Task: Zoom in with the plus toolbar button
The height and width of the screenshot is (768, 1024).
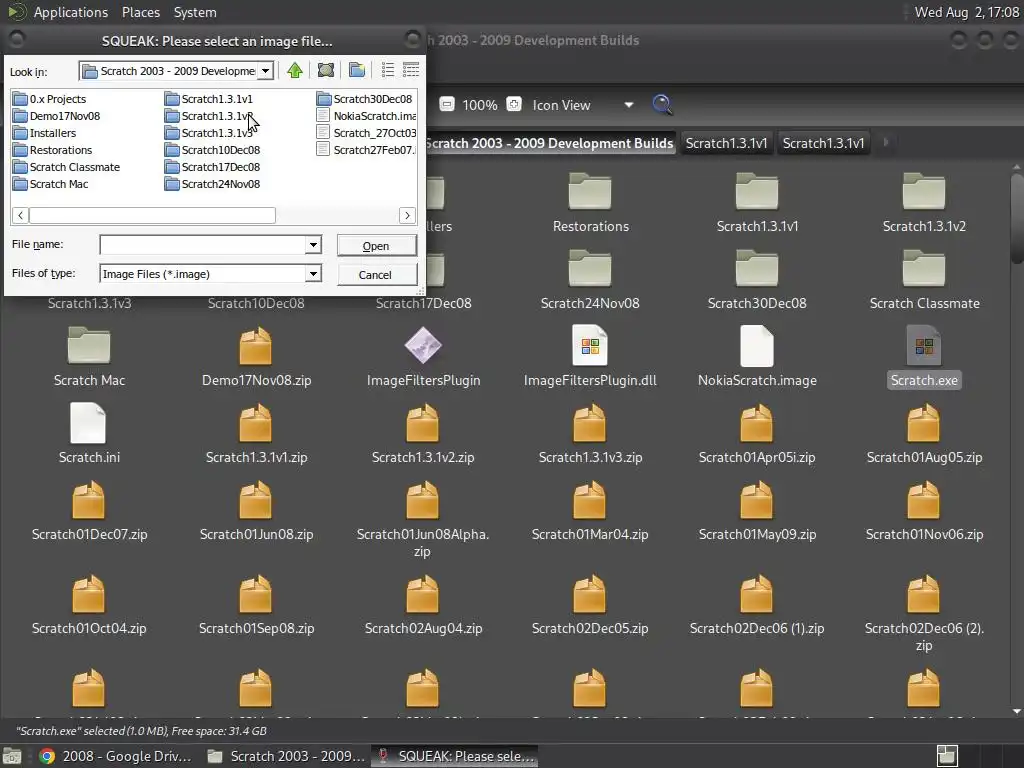Action: tap(515, 104)
